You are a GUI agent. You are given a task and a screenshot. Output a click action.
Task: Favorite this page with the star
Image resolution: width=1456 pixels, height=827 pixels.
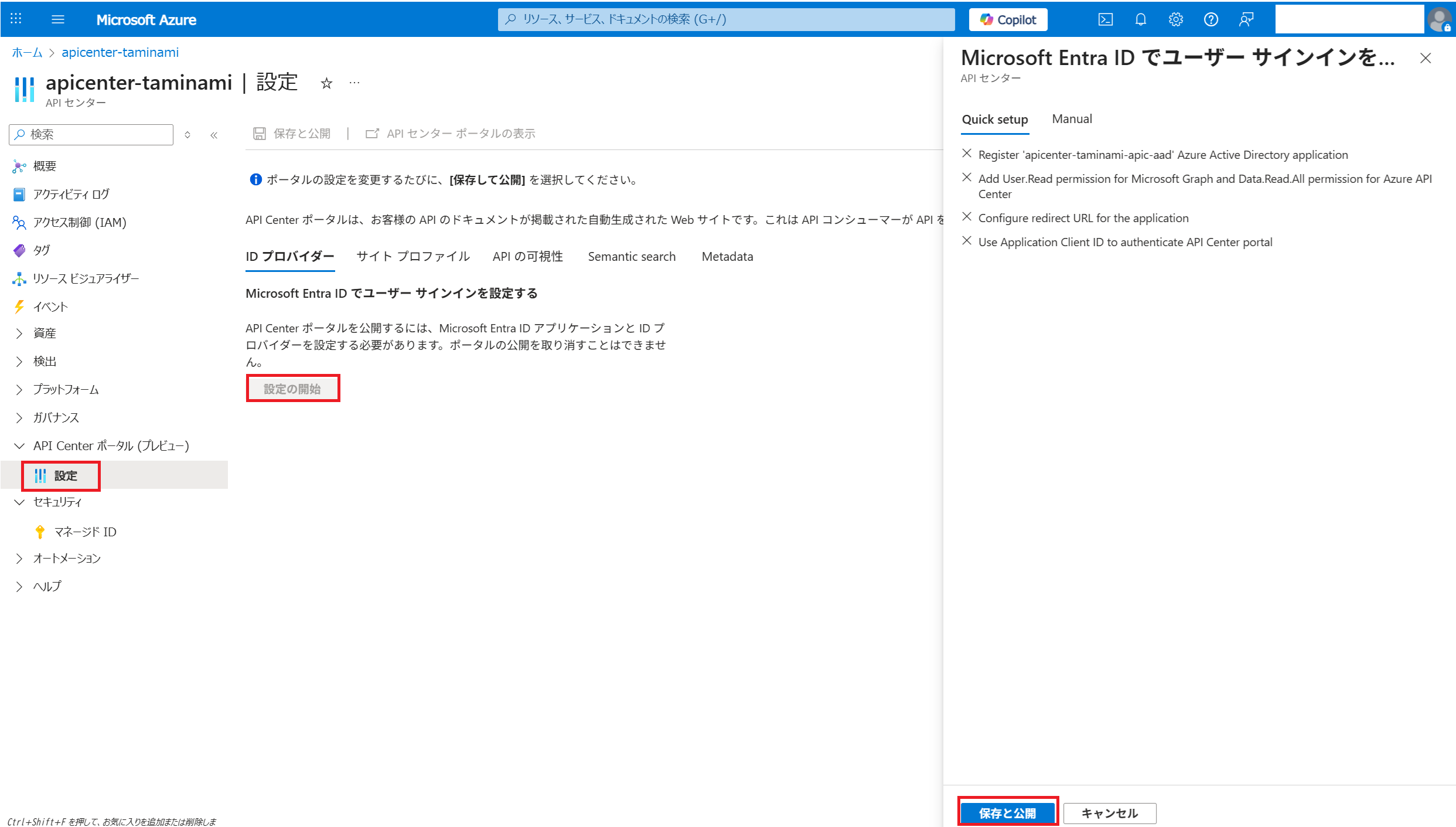[x=326, y=84]
